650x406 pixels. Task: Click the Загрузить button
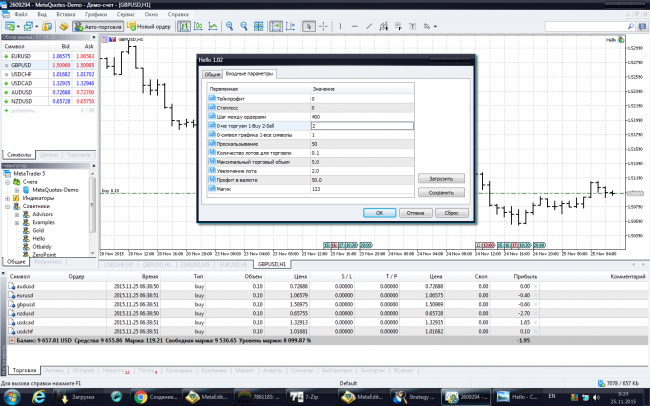pos(441,177)
